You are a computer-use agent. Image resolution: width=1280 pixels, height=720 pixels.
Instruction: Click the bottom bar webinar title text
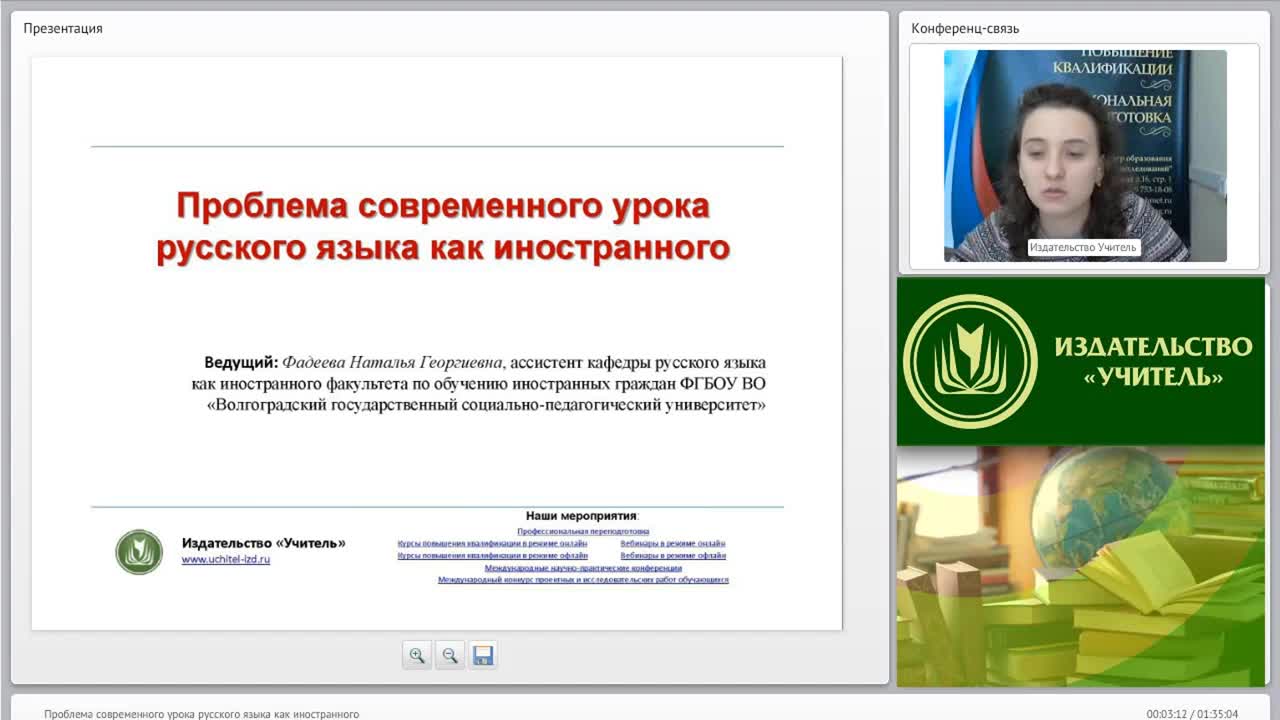201,714
